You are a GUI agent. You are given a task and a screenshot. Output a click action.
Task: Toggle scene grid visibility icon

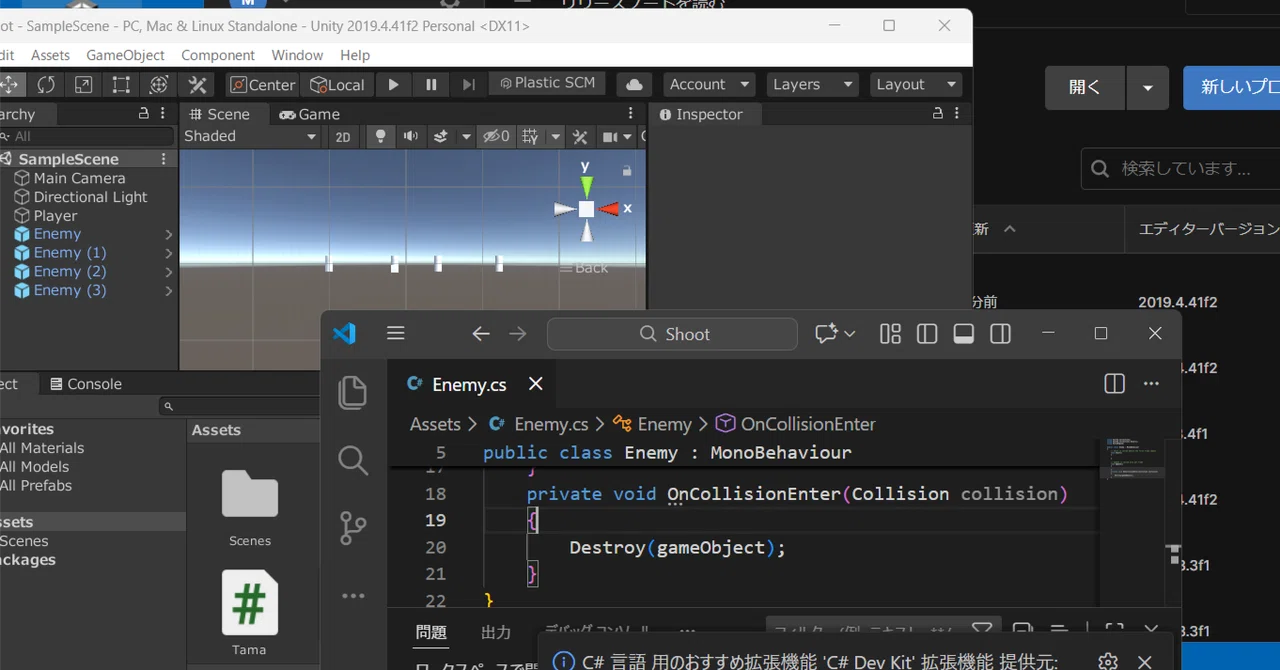pyautogui.click(x=530, y=137)
